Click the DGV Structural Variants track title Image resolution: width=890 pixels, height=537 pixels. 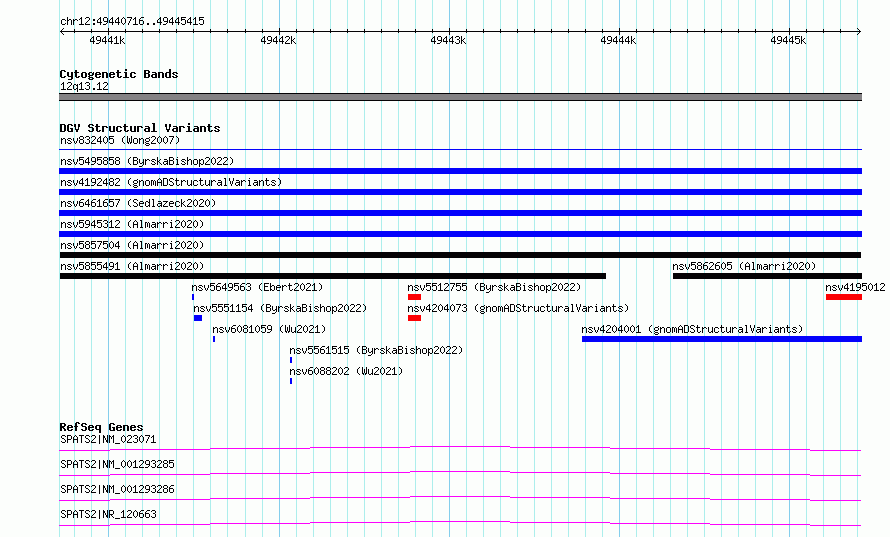140,128
